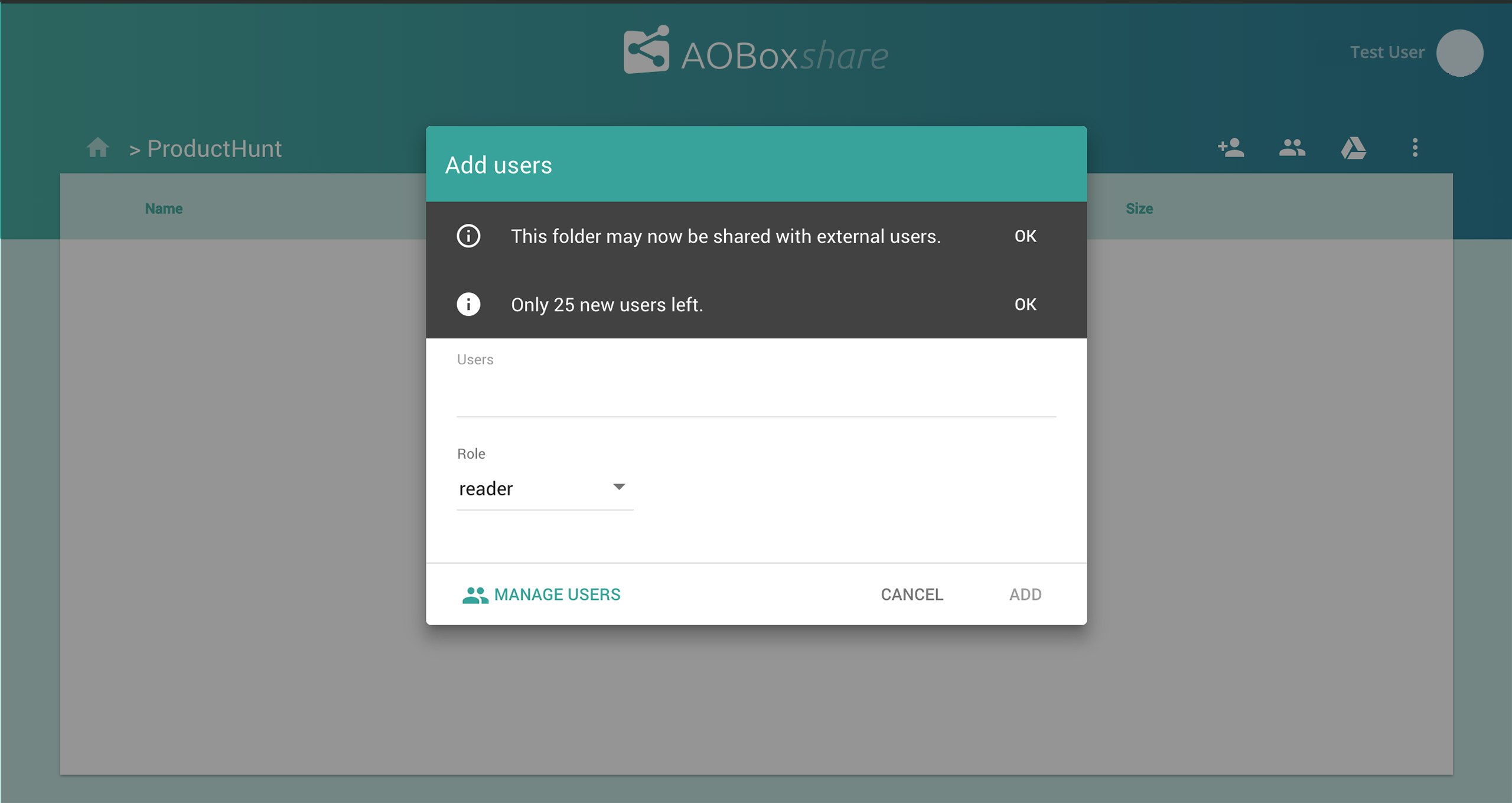Click the Users input field
The height and width of the screenshot is (803, 1512).
[755, 396]
